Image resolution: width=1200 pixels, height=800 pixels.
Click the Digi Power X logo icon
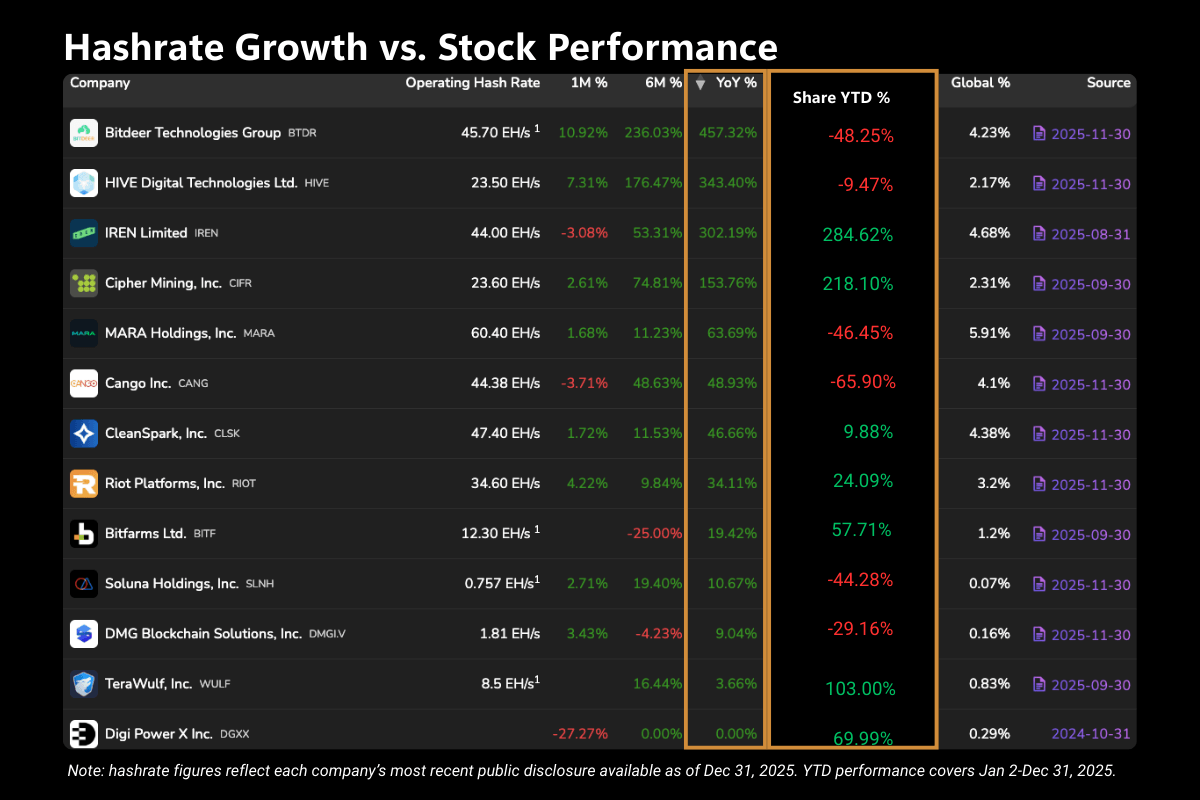84,734
